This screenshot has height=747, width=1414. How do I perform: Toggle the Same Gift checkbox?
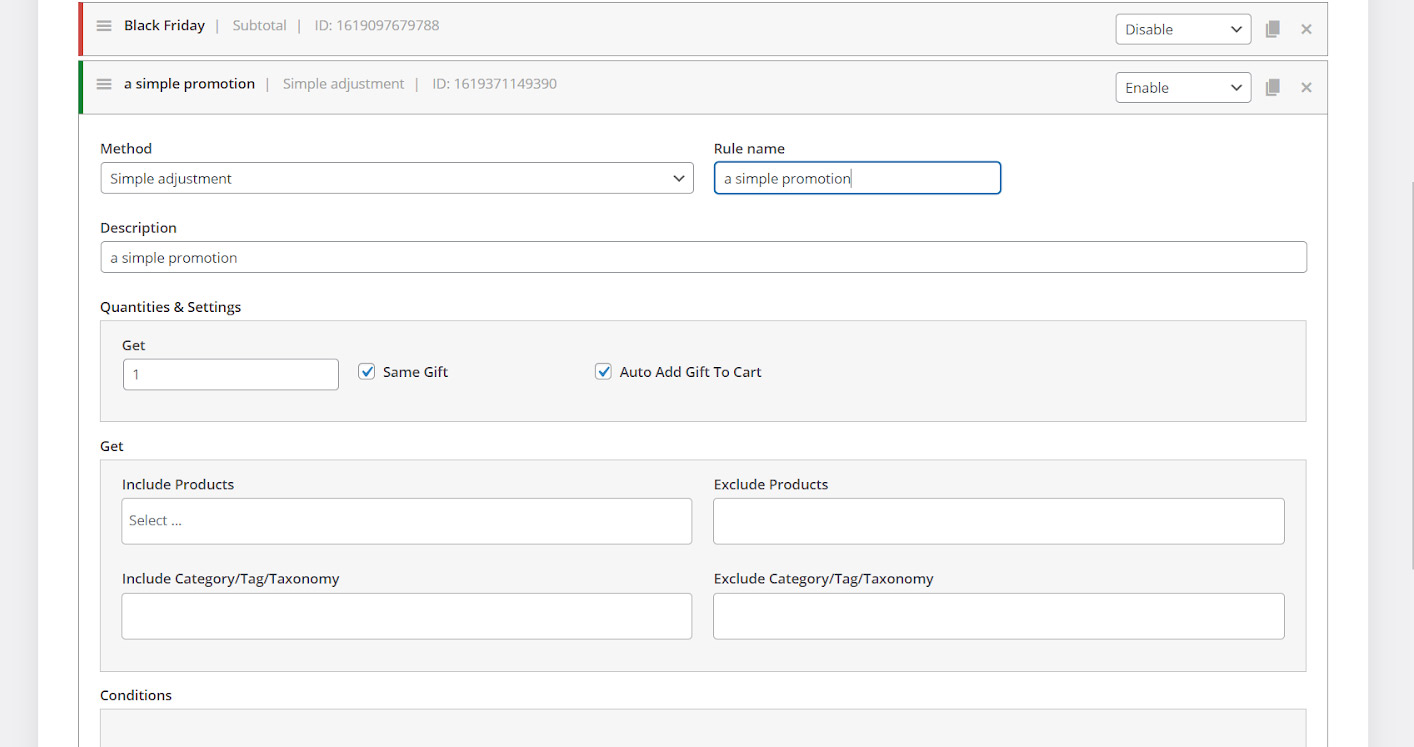(x=367, y=372)
